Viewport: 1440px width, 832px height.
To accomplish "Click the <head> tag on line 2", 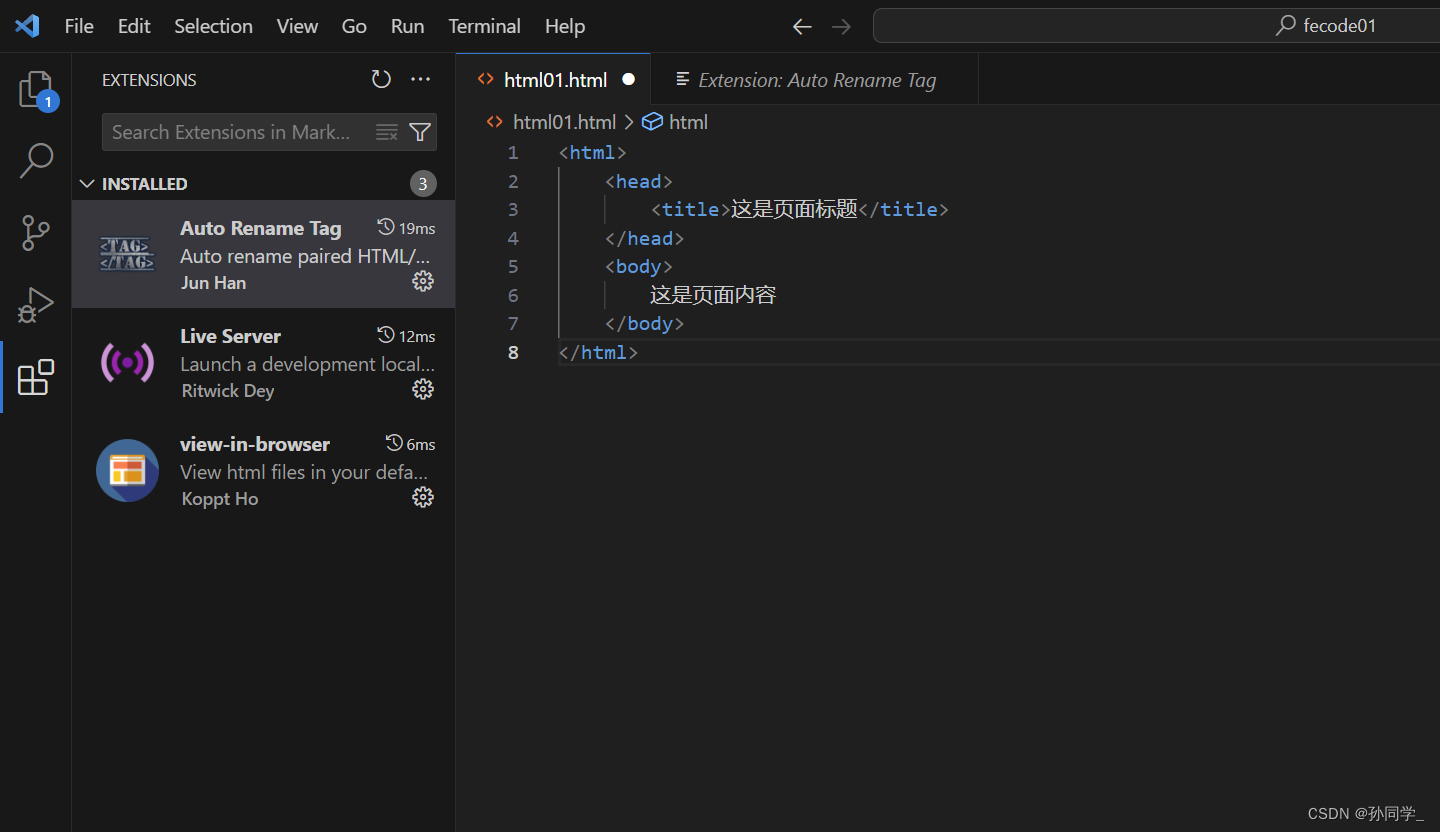I will pos(639,181).
